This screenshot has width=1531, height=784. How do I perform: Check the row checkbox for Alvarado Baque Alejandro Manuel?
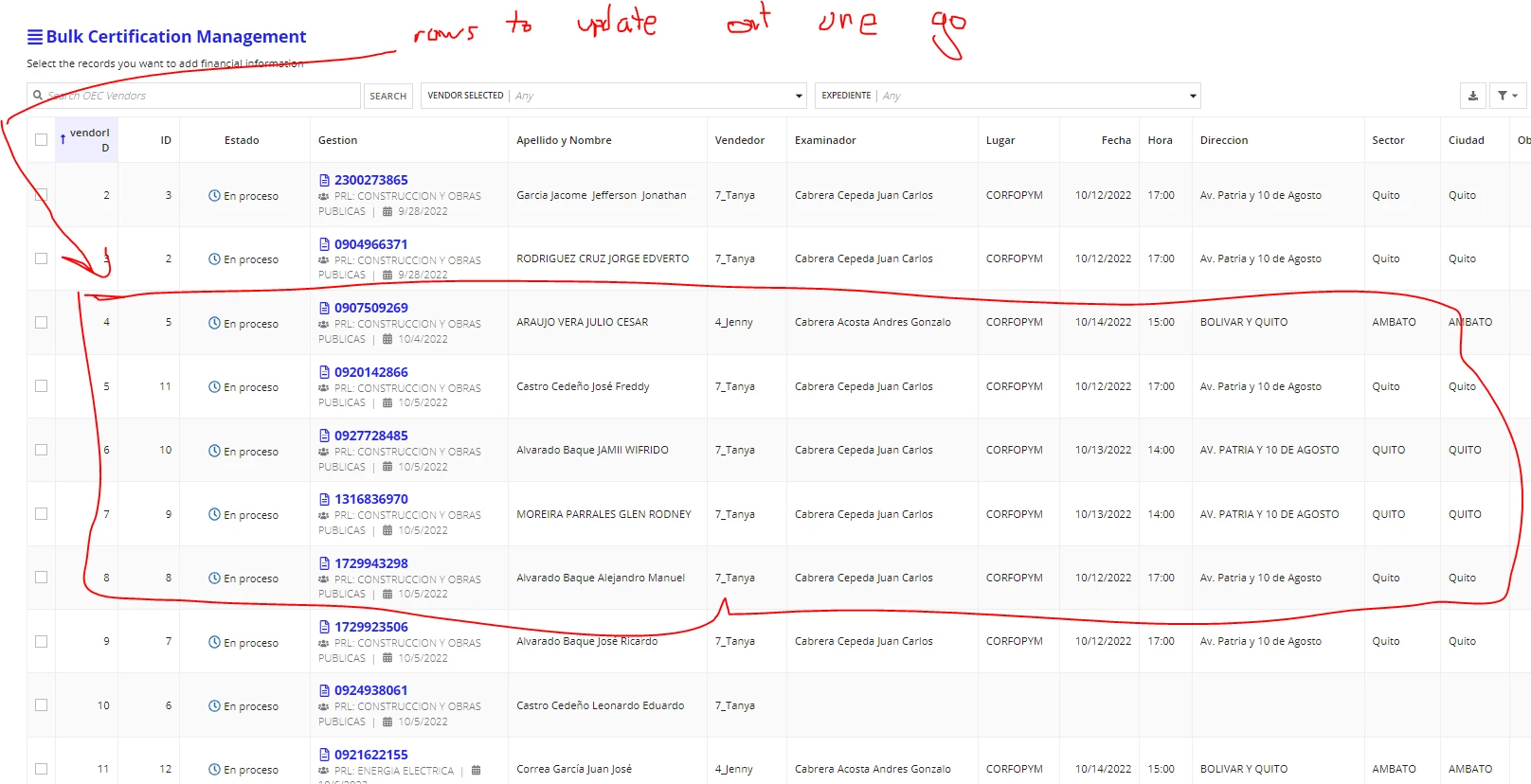[41, 578]
